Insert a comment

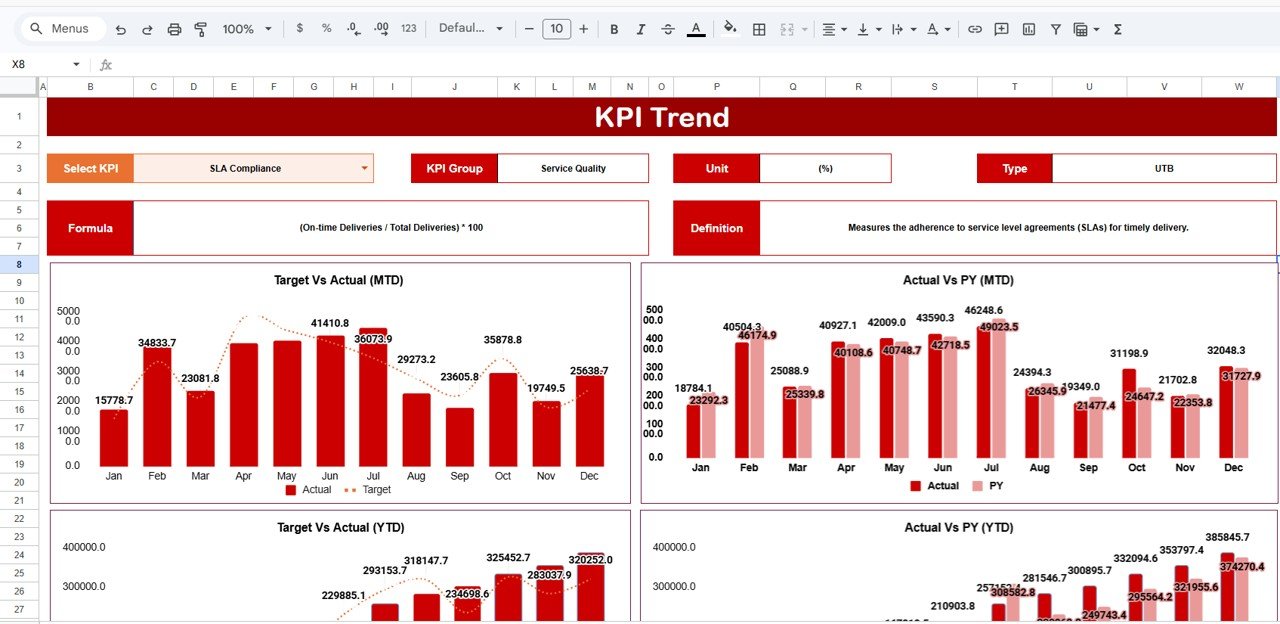click(x=1001, y=29)
